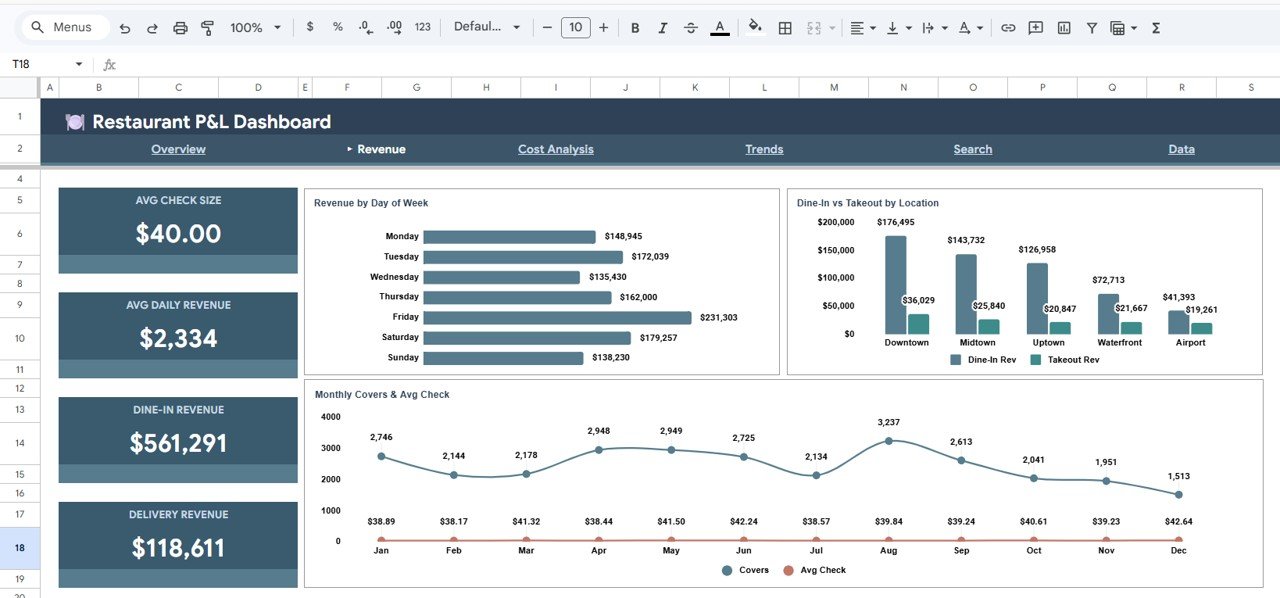Open the fill color picker

(755, 27)
